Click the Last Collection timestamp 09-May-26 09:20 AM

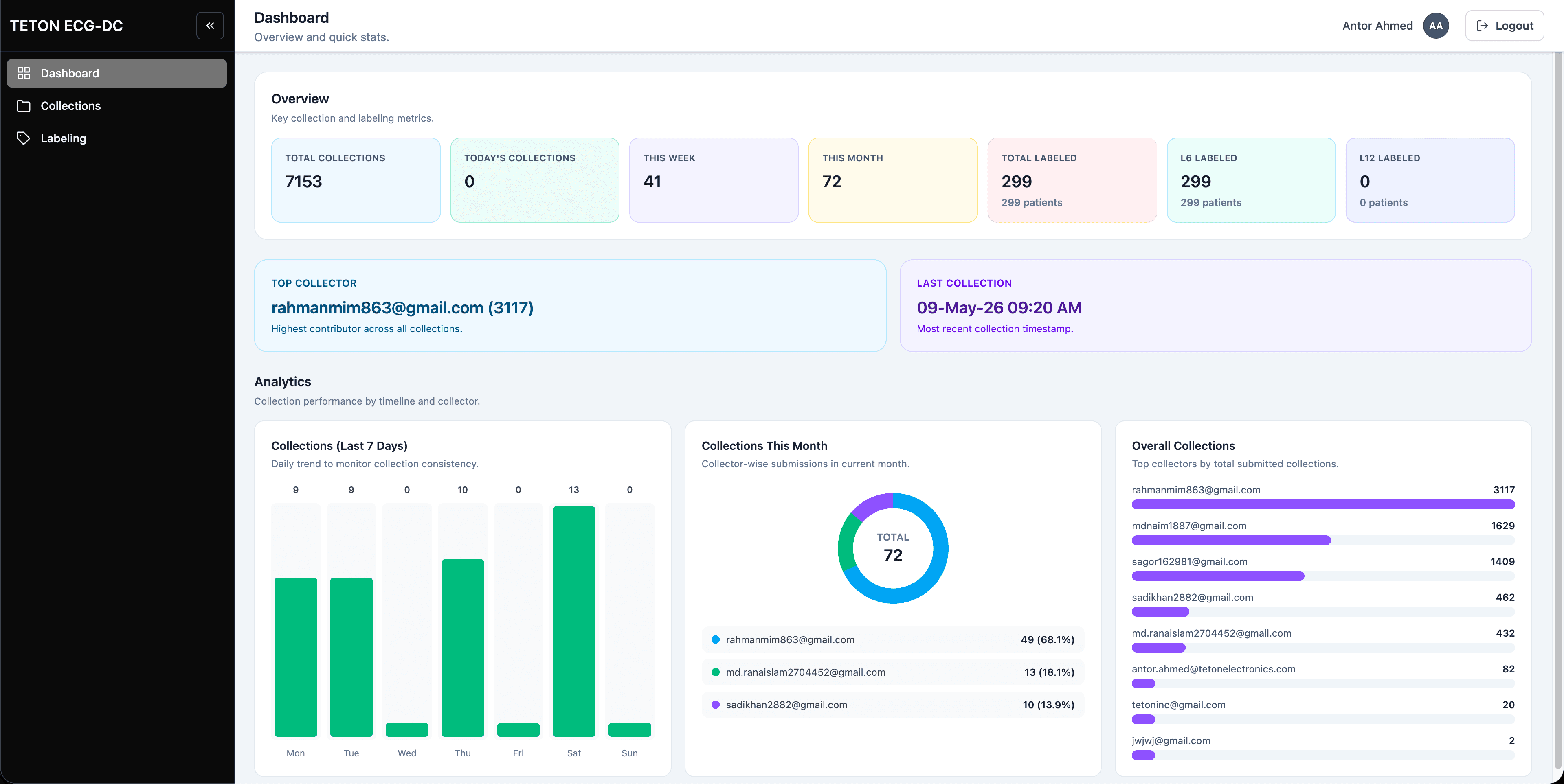click(999, 308)
